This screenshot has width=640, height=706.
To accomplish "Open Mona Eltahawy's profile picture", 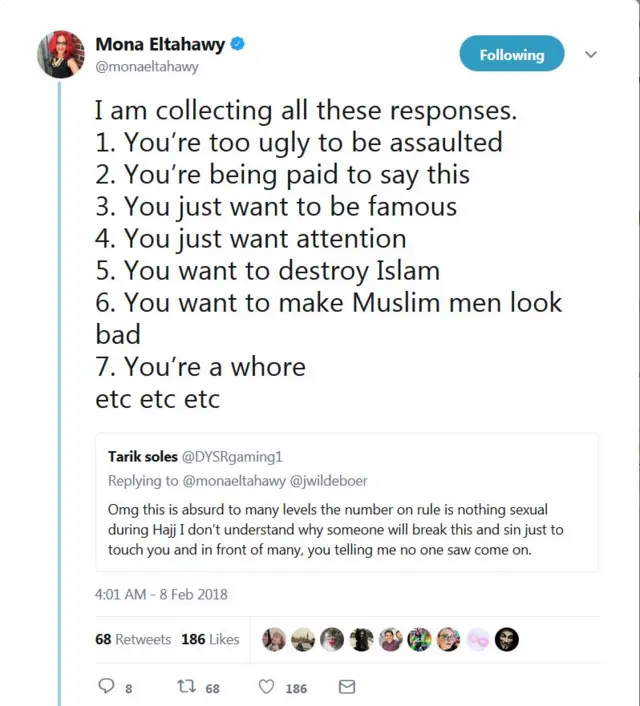I will pos(60,54).
